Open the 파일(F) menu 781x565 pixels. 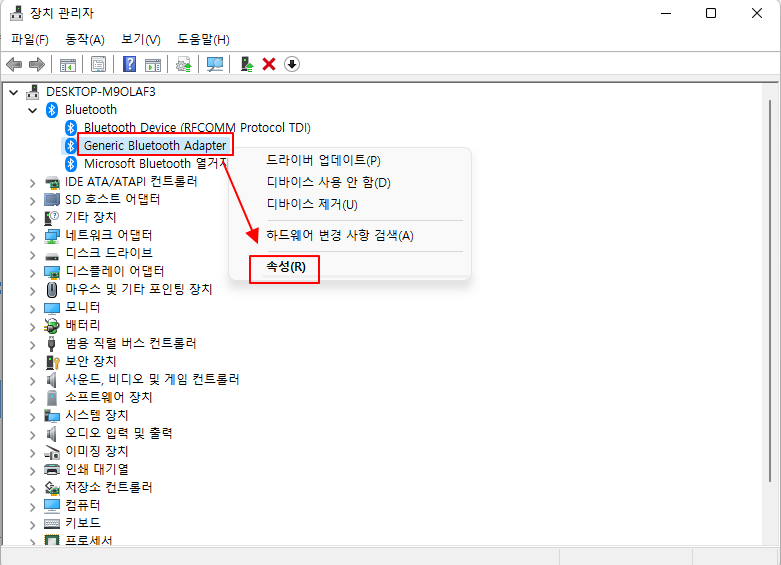[x=30, y=39]
